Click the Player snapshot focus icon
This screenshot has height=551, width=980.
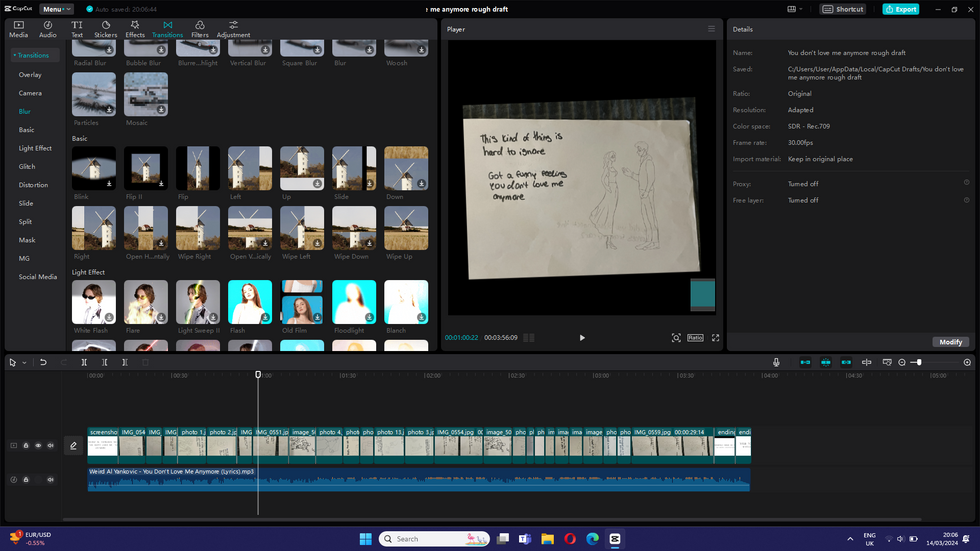pos(676,338)
